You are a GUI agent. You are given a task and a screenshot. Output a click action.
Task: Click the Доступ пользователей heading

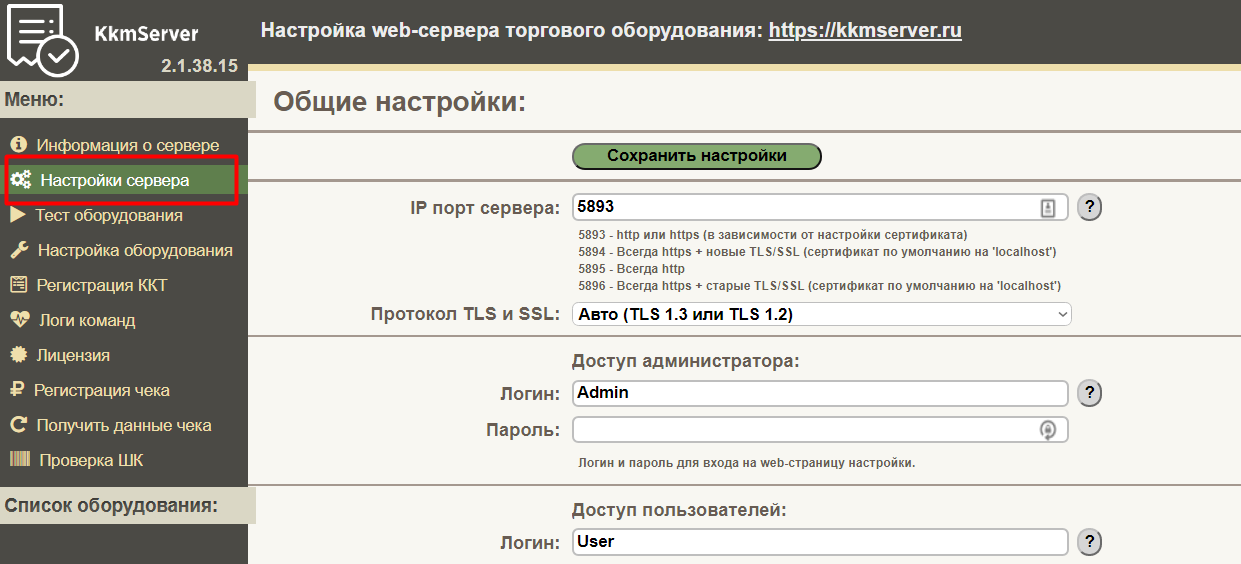679,510
